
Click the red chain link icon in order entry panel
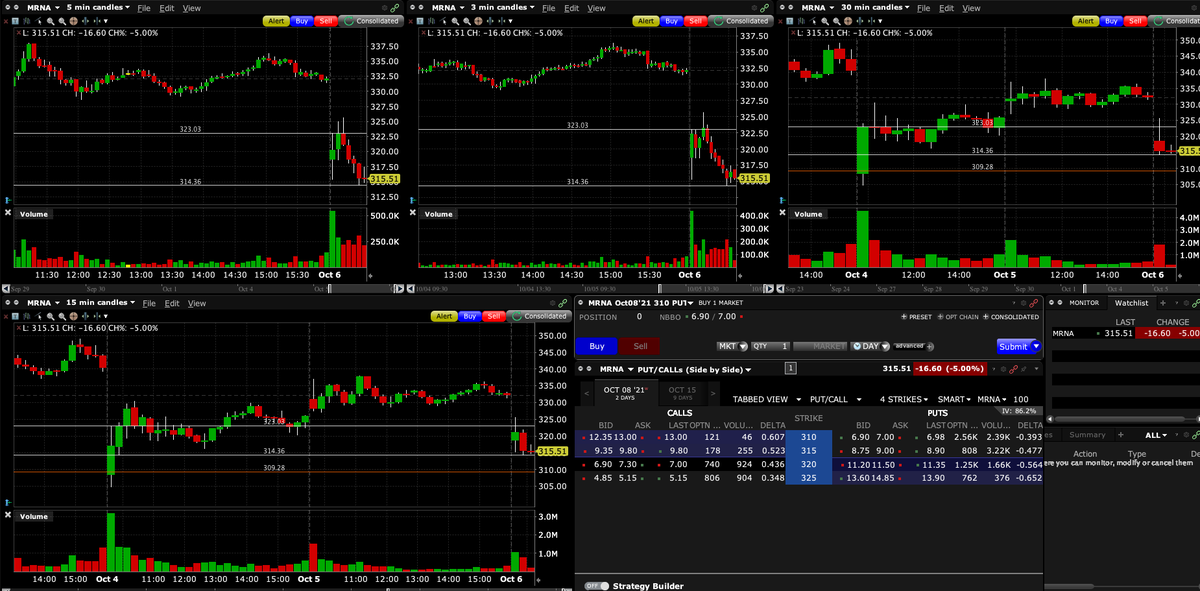coord(1033,302)
